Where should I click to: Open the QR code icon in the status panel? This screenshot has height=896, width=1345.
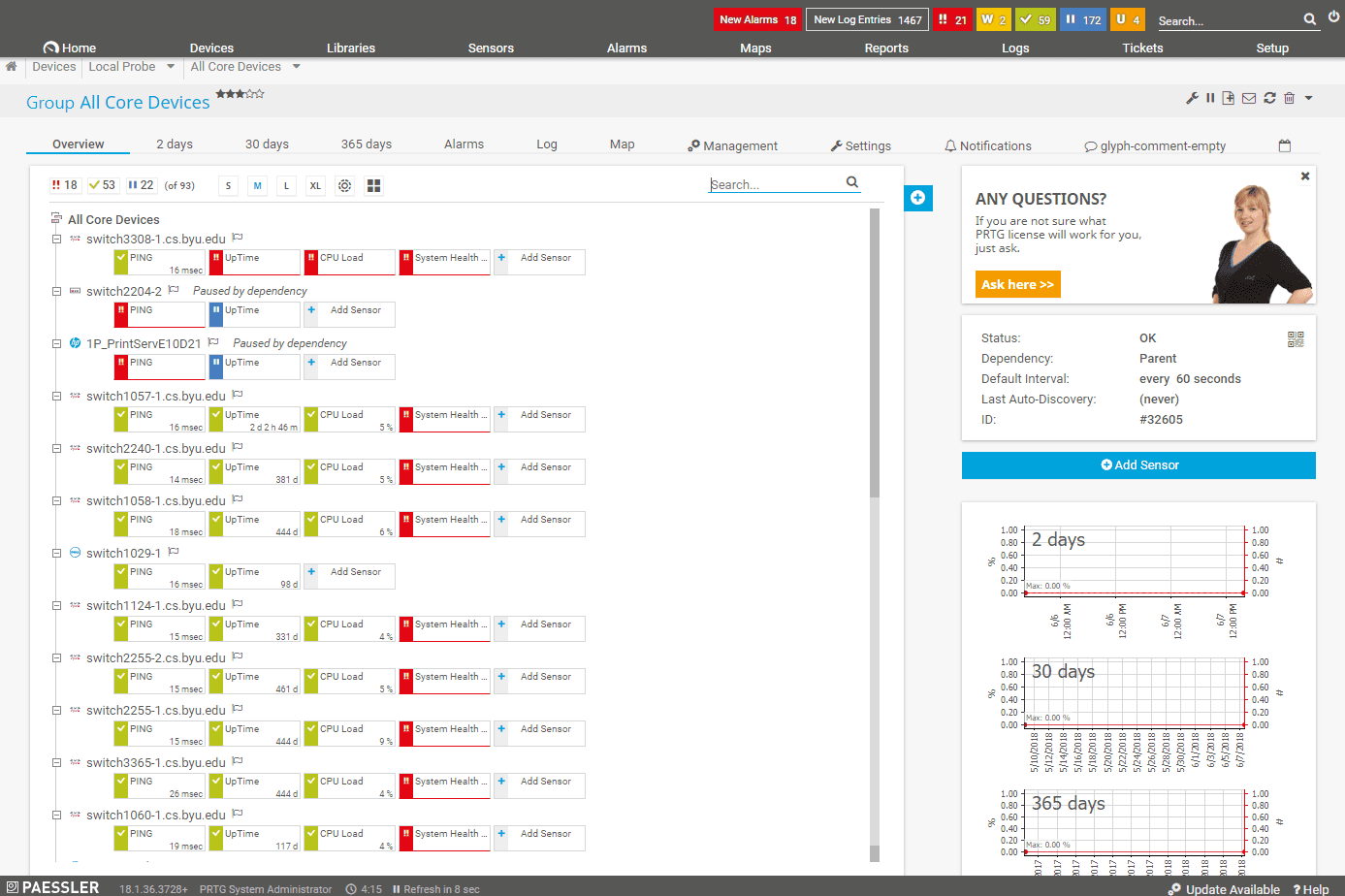(x=1296, y=339)
